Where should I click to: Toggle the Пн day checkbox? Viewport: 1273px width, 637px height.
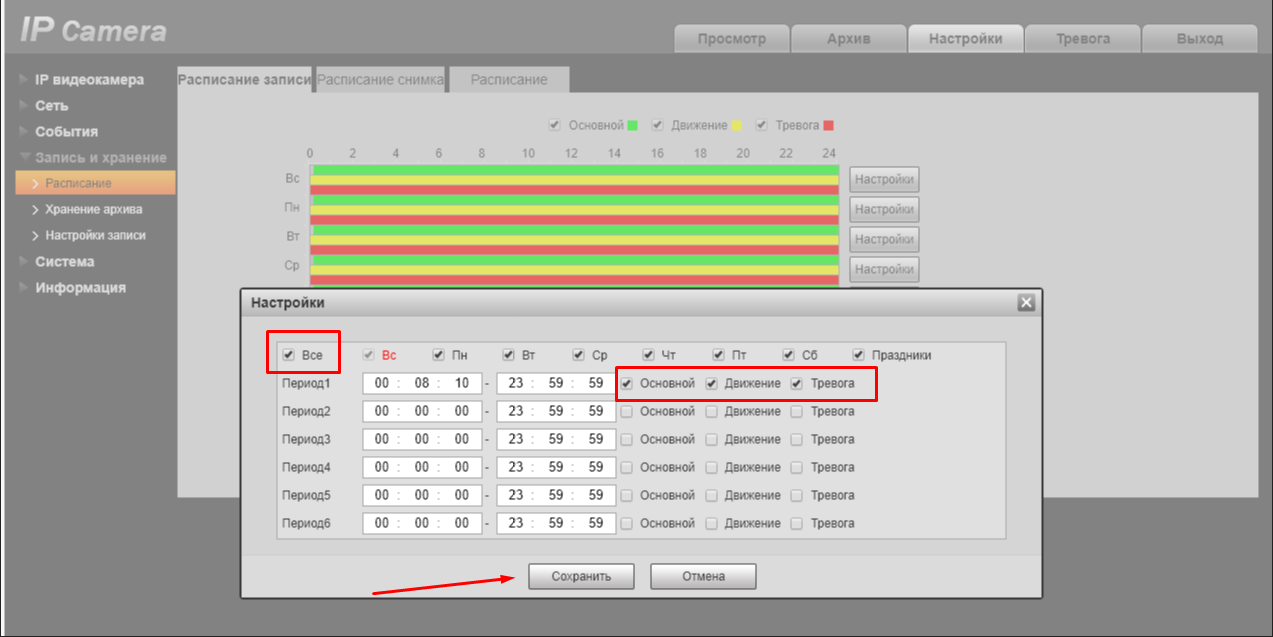coord(438,355)
